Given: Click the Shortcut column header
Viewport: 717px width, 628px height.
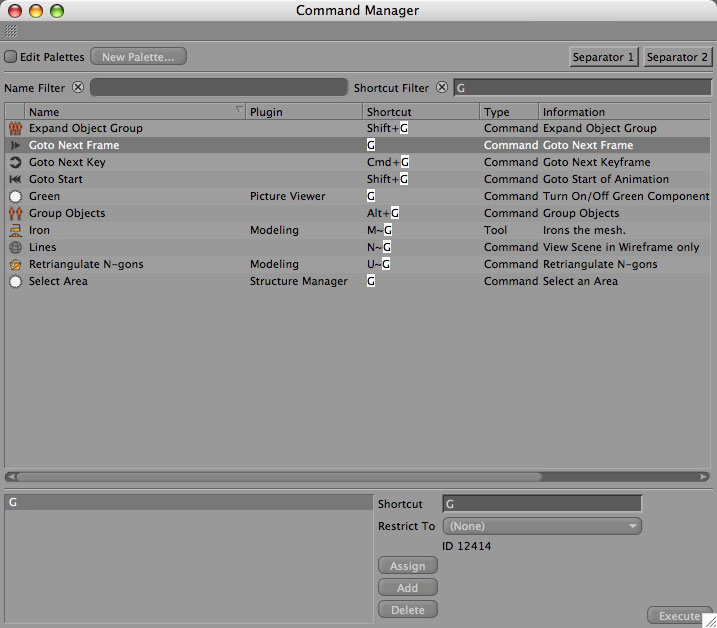Looking at the screenshot, I should pos(420,112).
